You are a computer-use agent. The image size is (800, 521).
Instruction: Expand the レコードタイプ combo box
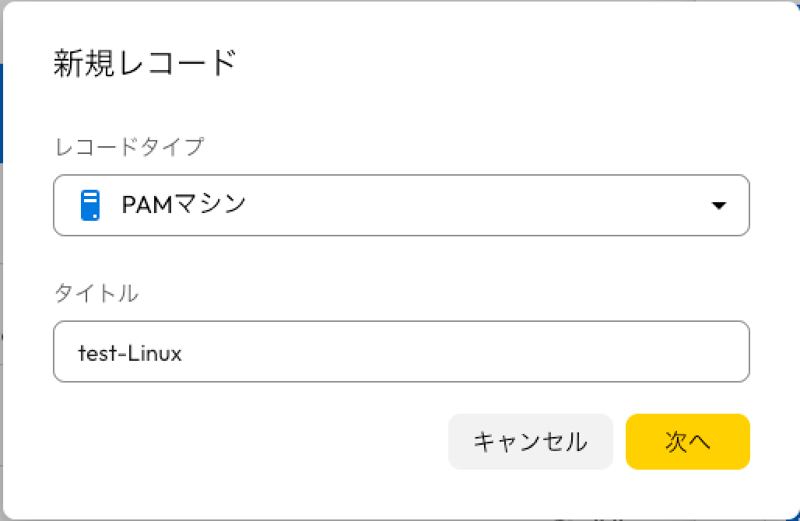(400, 206)
